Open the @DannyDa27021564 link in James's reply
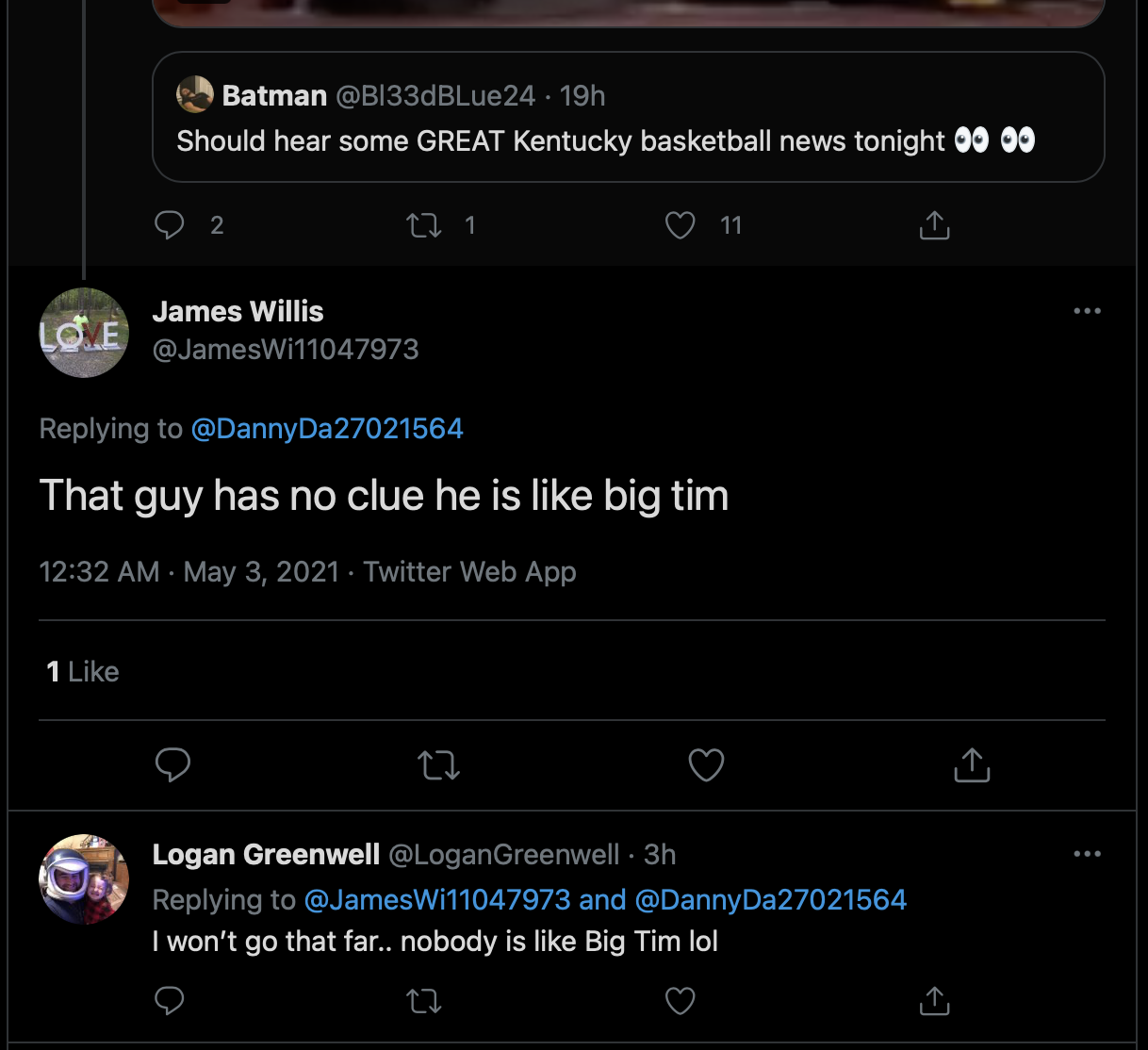Viewport: 1148px width, 1050px height. (x=327, y=429)
